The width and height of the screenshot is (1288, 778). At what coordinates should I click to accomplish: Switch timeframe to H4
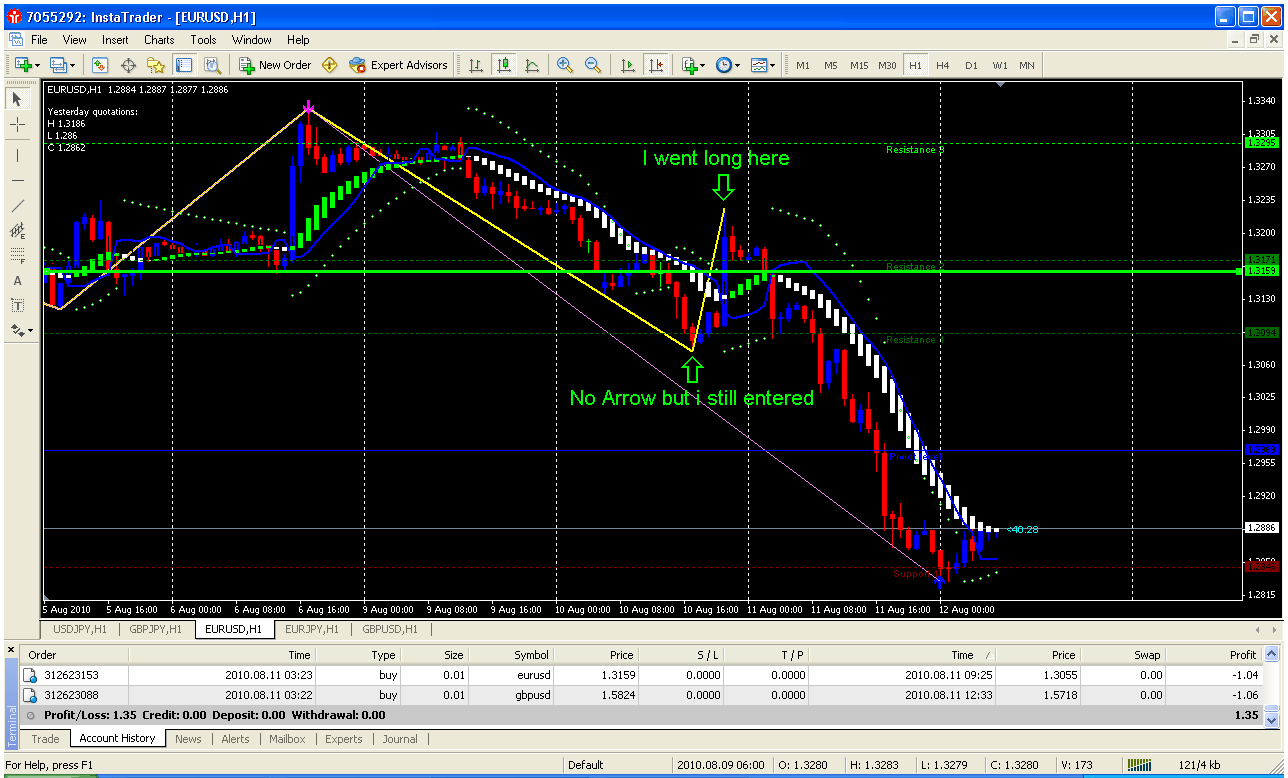click(x=942, y=65)
